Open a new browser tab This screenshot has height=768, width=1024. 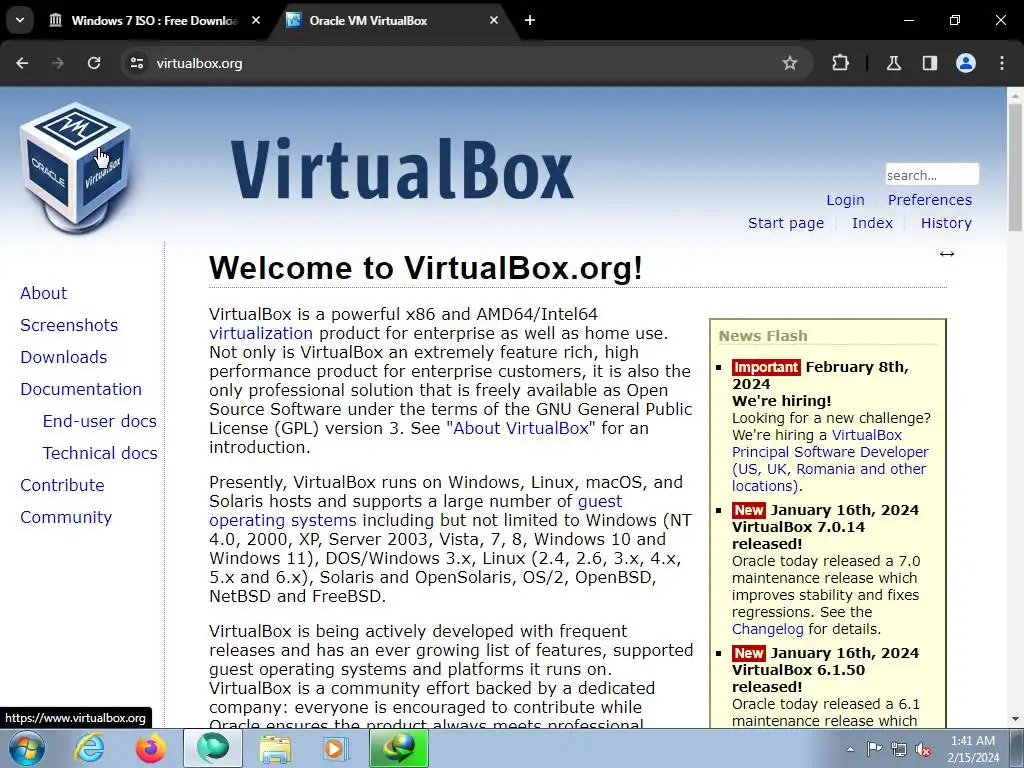pos(530,20)
